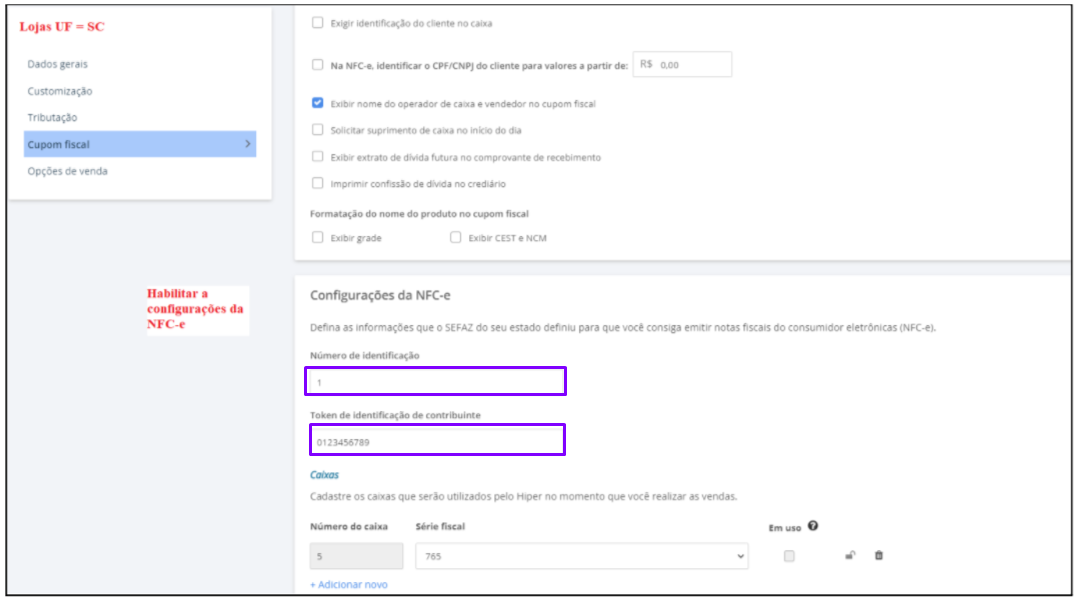Click the Número de identificação field

coord(436,381)
